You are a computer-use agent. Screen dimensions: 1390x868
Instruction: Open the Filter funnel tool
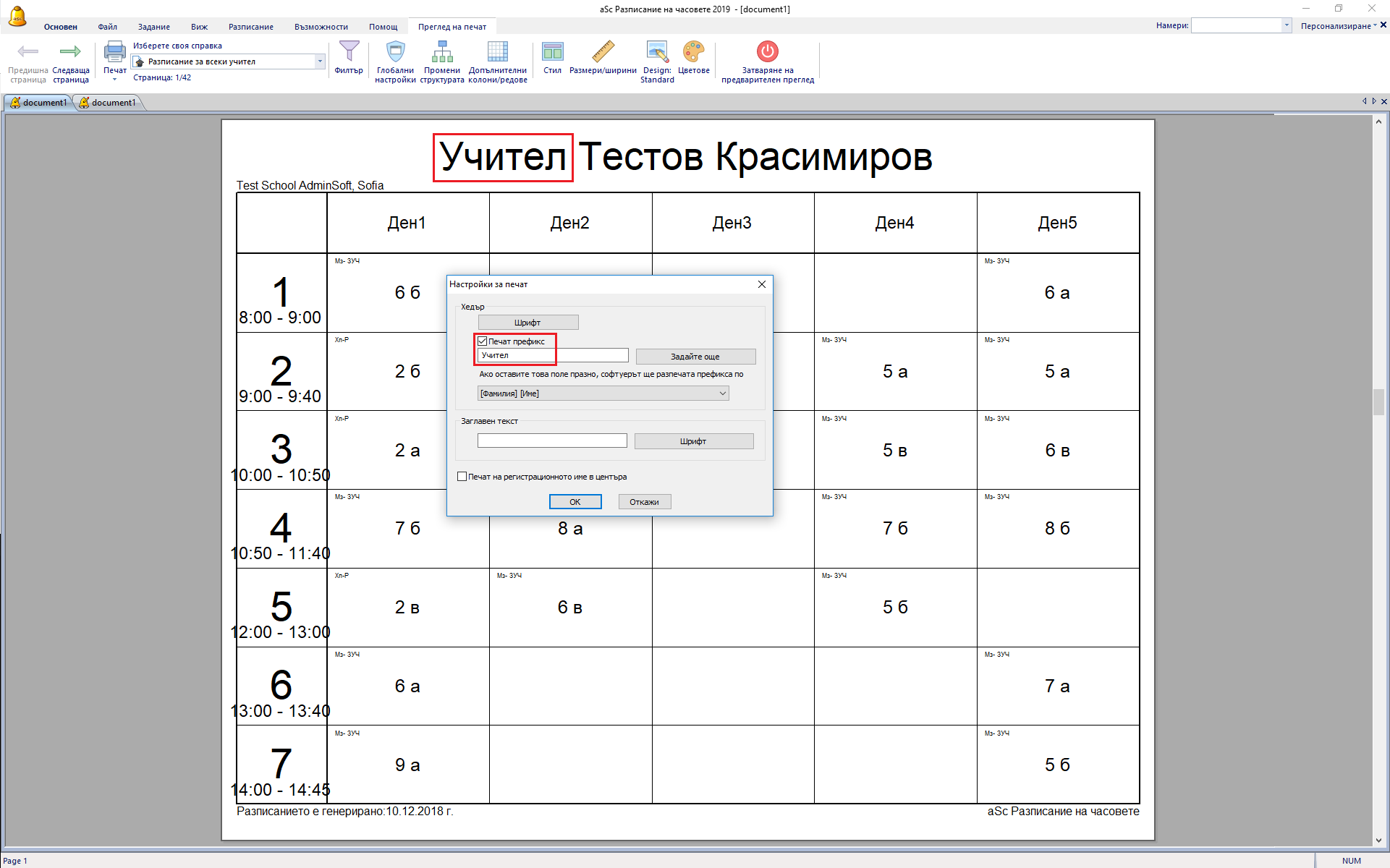pyautogui.click(x=349, y=52)
